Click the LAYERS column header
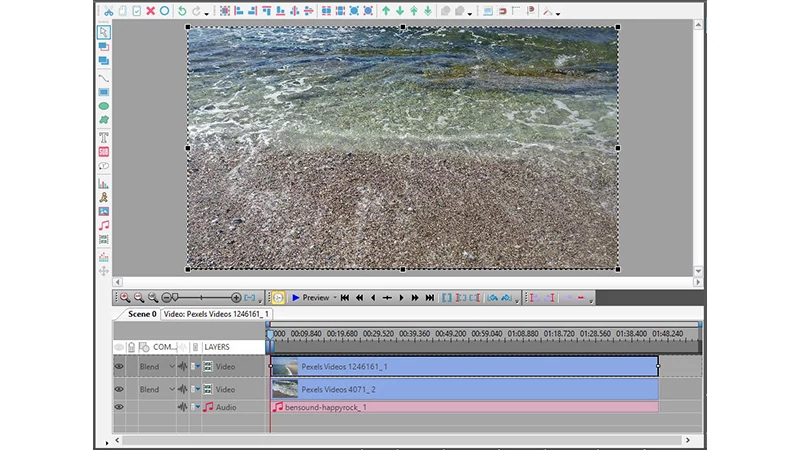Viewport: 800px width, 450px height. (x=217, y=347)
